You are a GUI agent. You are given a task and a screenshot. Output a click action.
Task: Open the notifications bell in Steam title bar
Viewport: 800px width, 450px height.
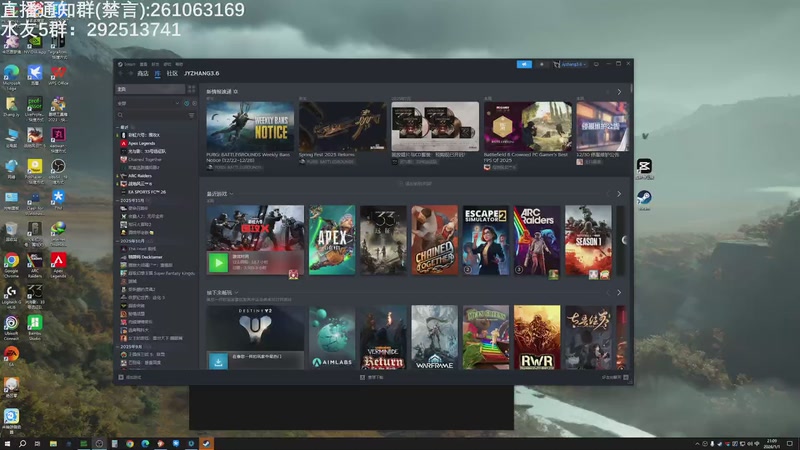tap(541, 64)
